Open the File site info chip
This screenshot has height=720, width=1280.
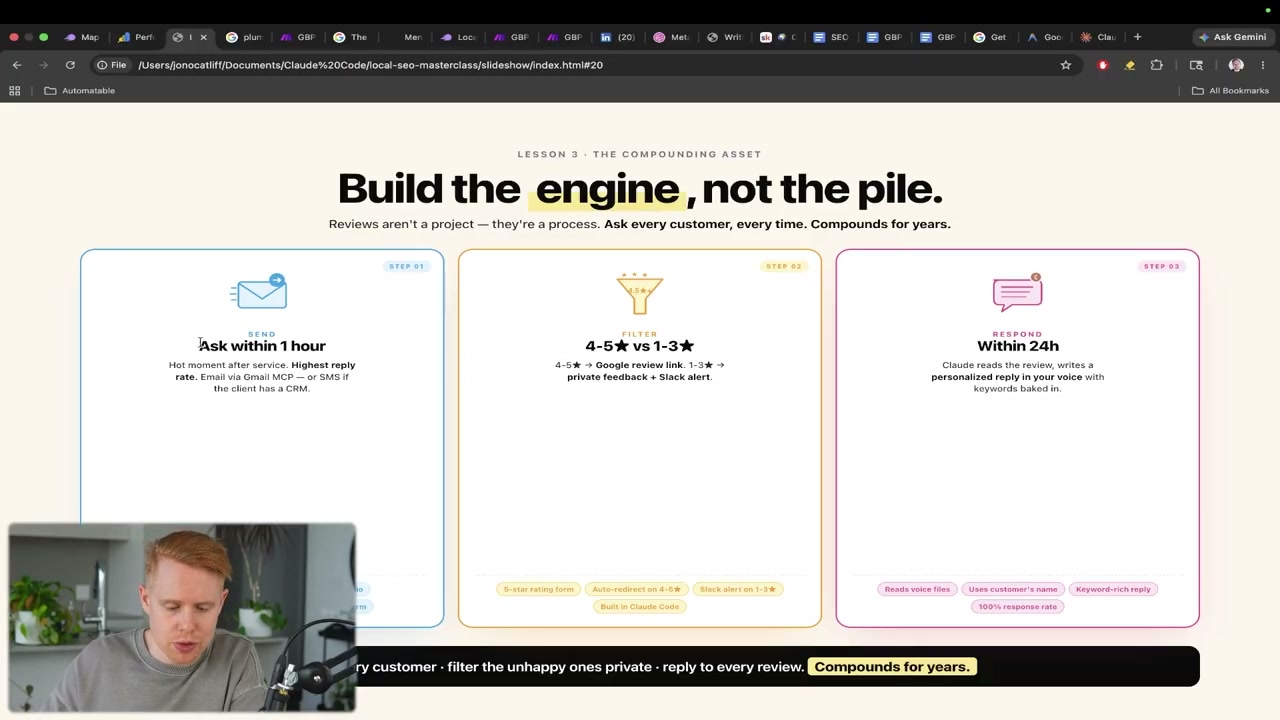point(111,65)
